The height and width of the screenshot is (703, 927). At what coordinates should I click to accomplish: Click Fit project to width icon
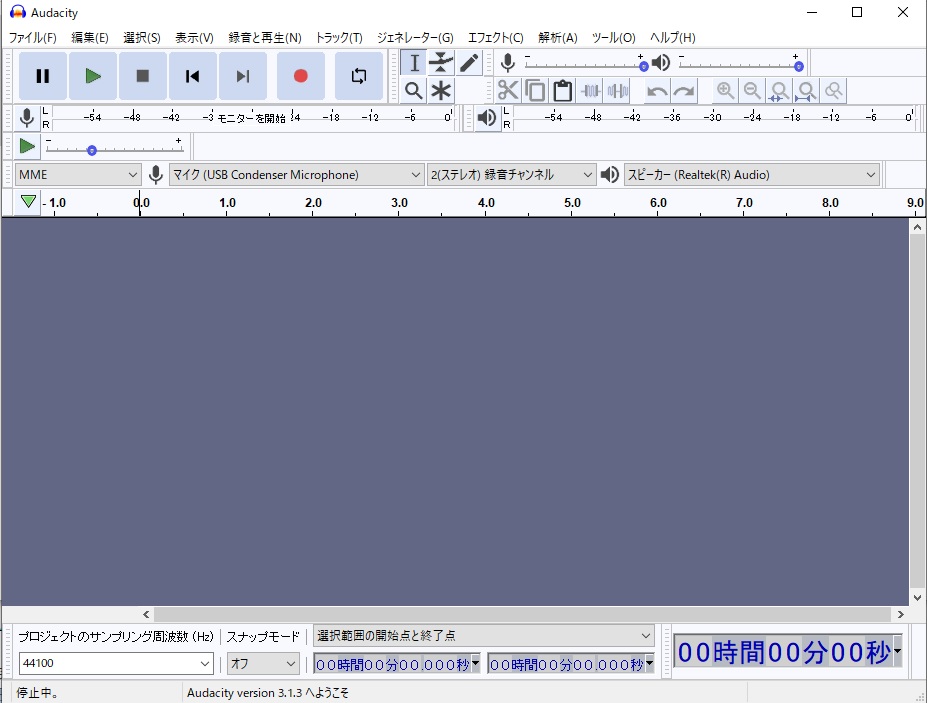point(806,91)
